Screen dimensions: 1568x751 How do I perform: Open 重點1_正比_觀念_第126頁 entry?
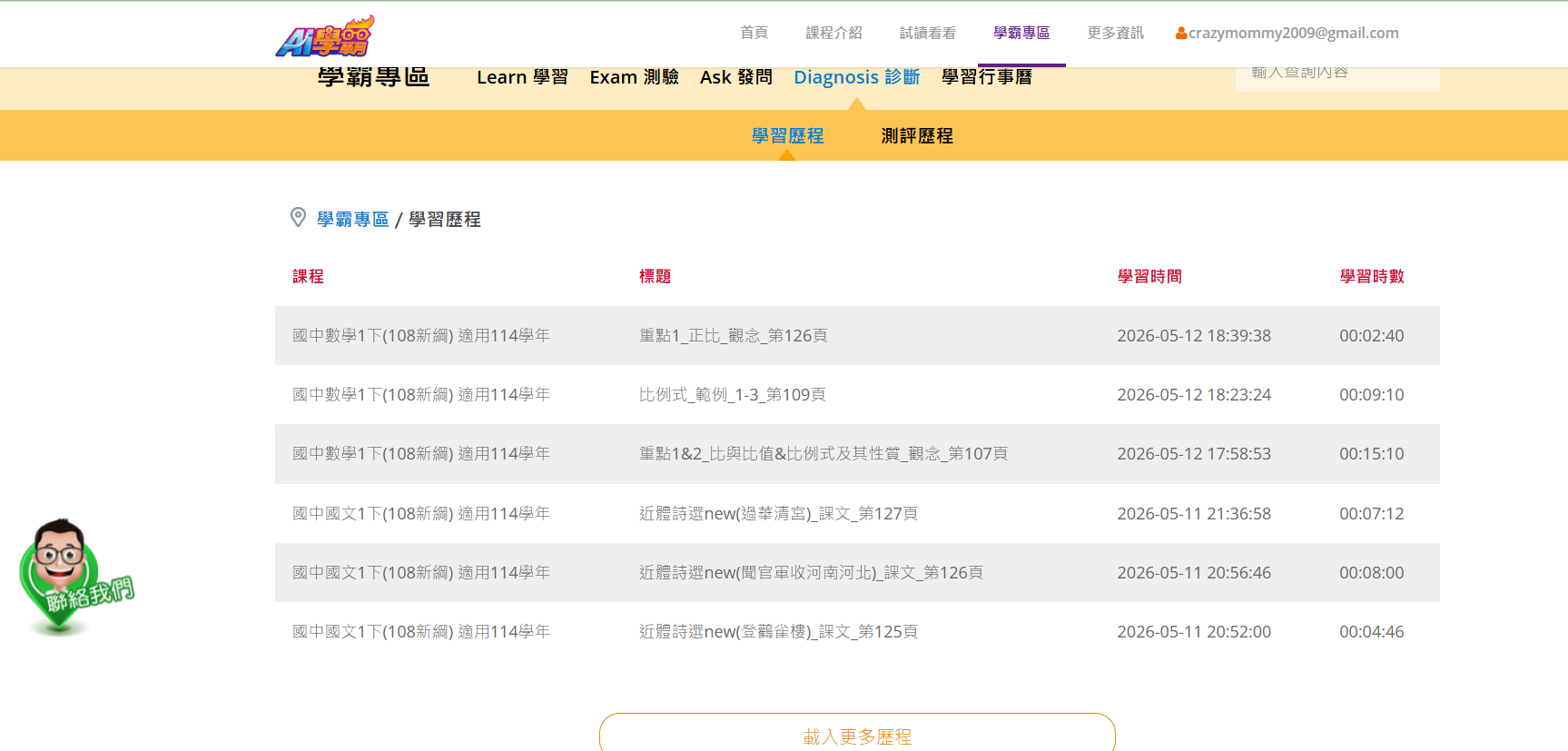coord(734,335)
